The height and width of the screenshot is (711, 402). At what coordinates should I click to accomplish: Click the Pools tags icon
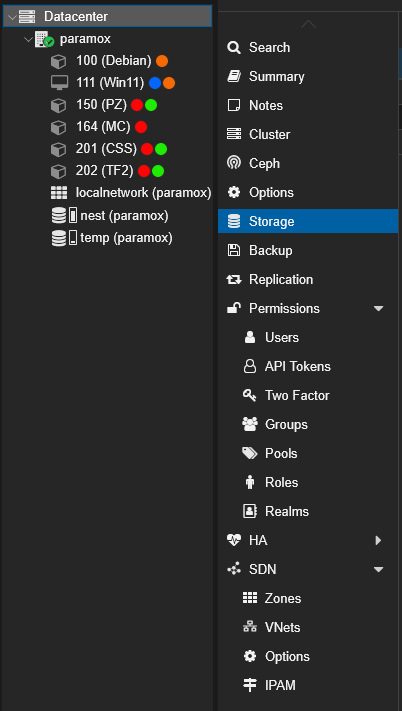tap(250, 453)
